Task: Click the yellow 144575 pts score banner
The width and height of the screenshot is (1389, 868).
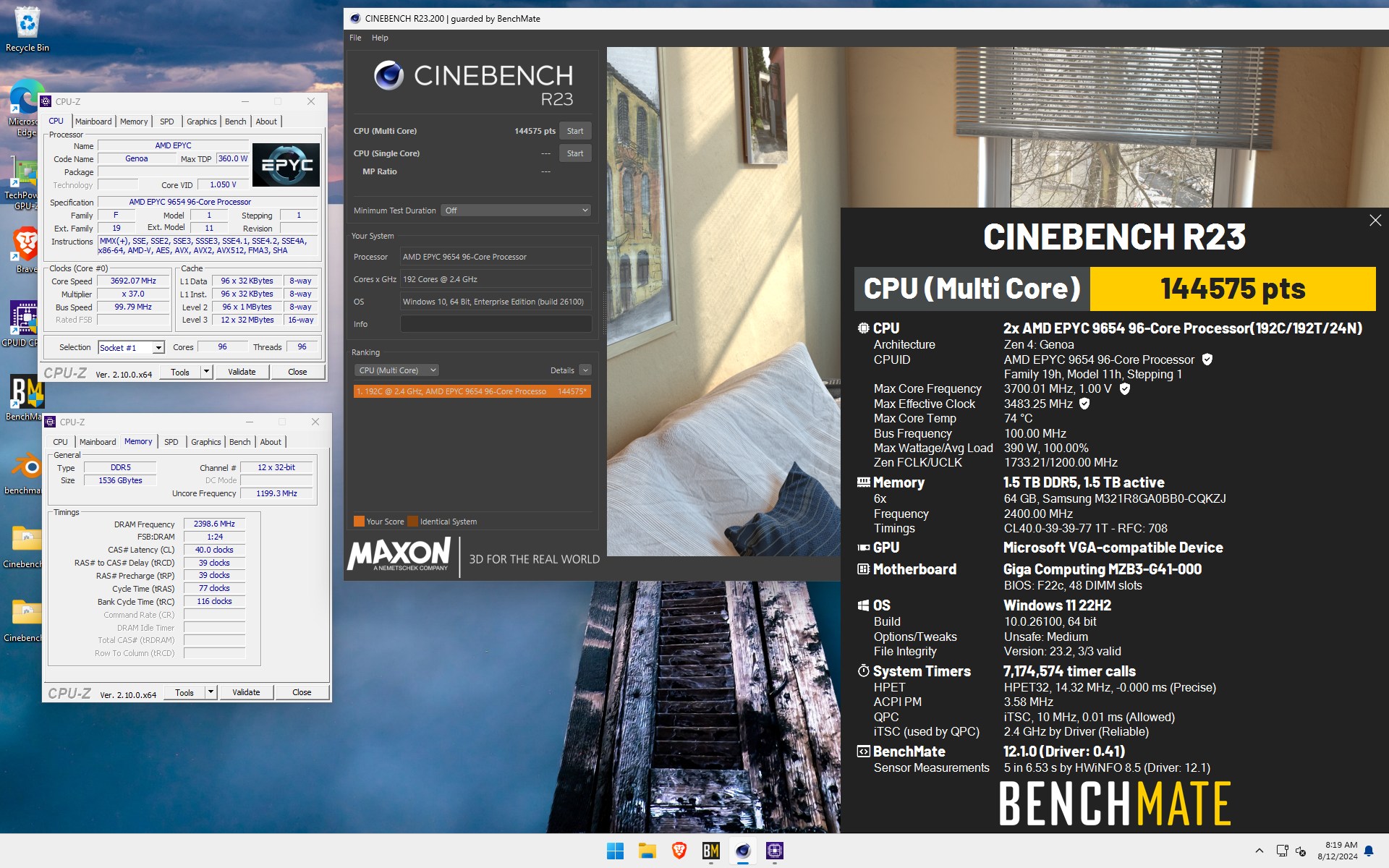Action: (1232, 289)
